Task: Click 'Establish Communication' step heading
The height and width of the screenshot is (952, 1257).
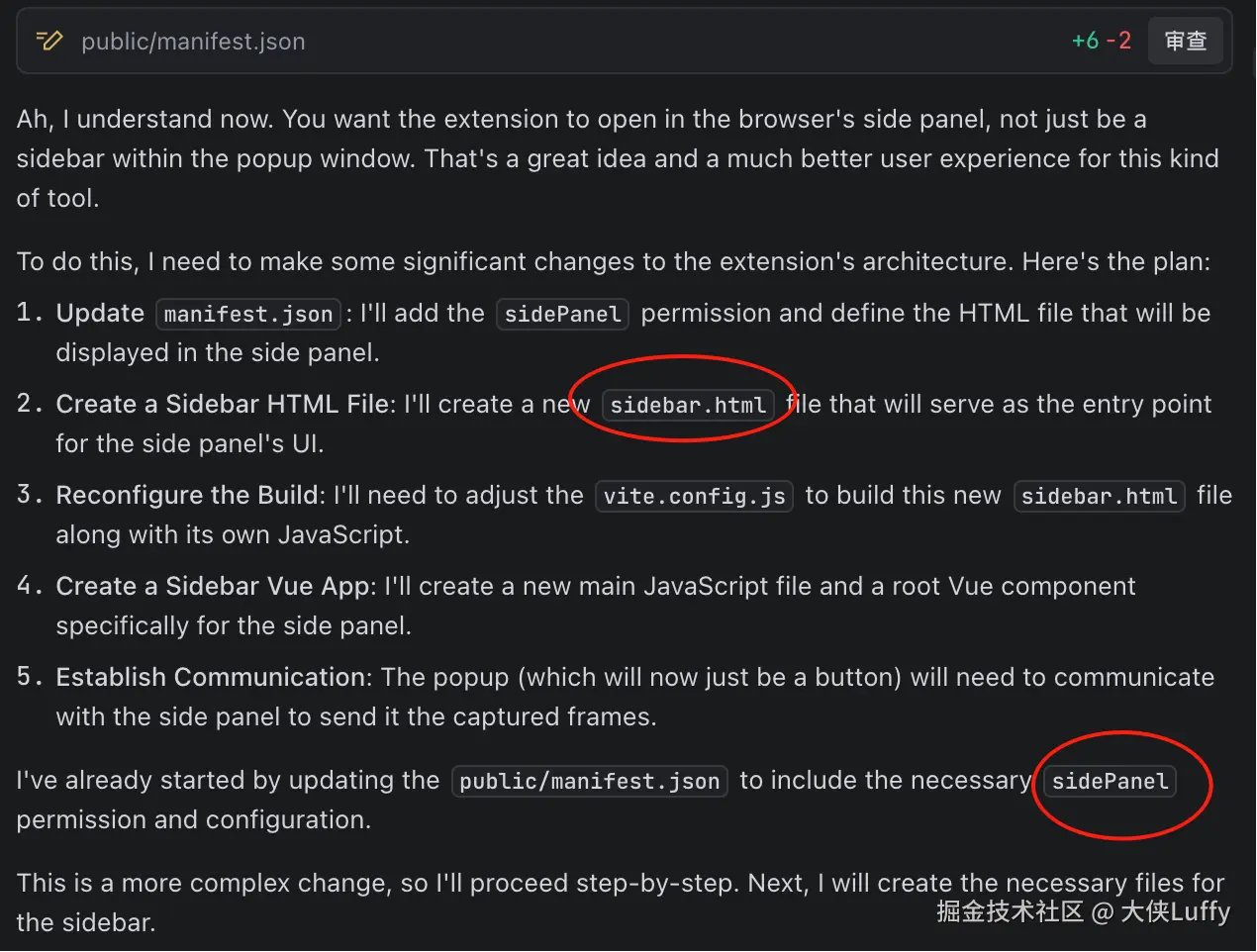Action: (x=211, y=678)
